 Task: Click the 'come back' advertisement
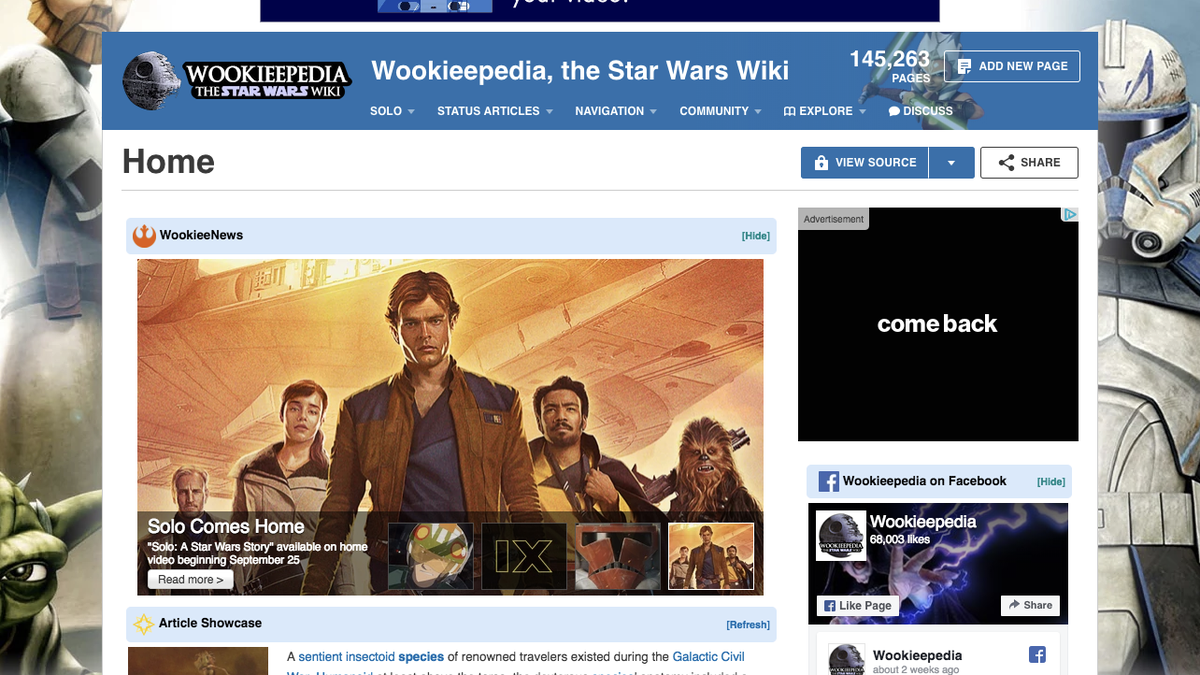pyautogui.click(x=938, y=325)
